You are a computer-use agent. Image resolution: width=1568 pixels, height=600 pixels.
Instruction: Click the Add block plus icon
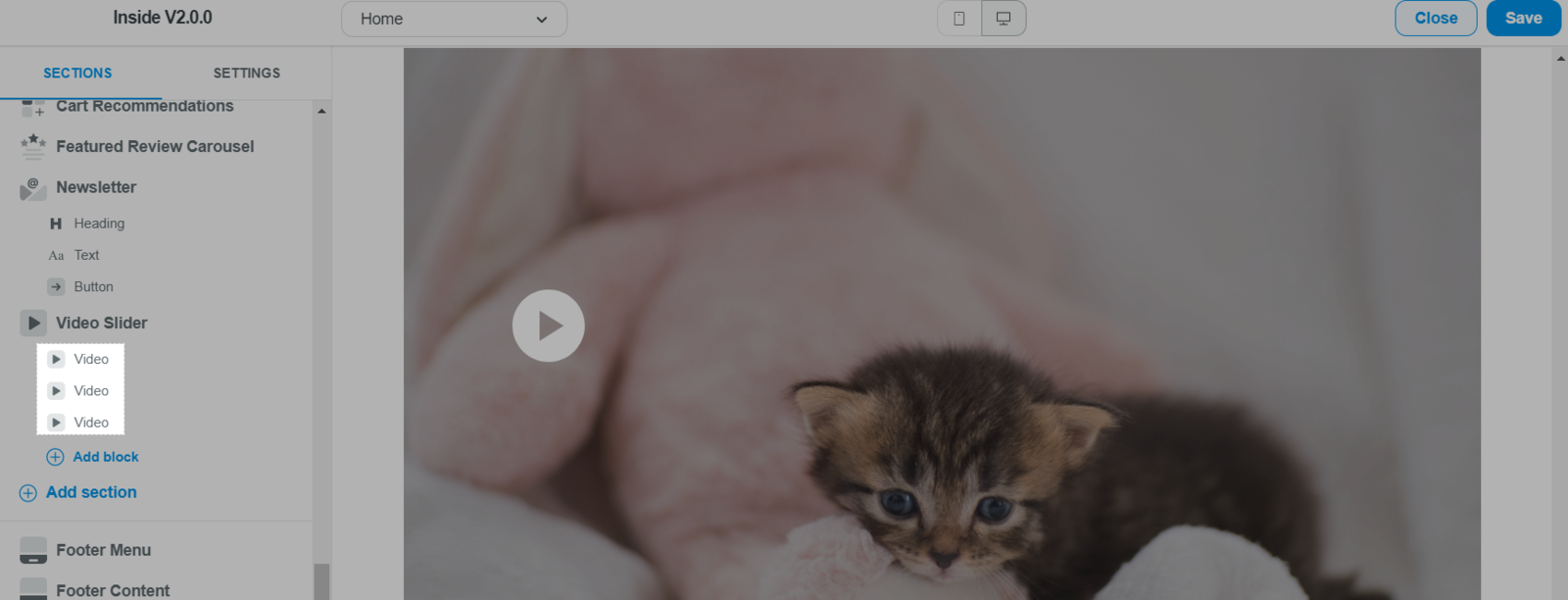coord(56,457)
